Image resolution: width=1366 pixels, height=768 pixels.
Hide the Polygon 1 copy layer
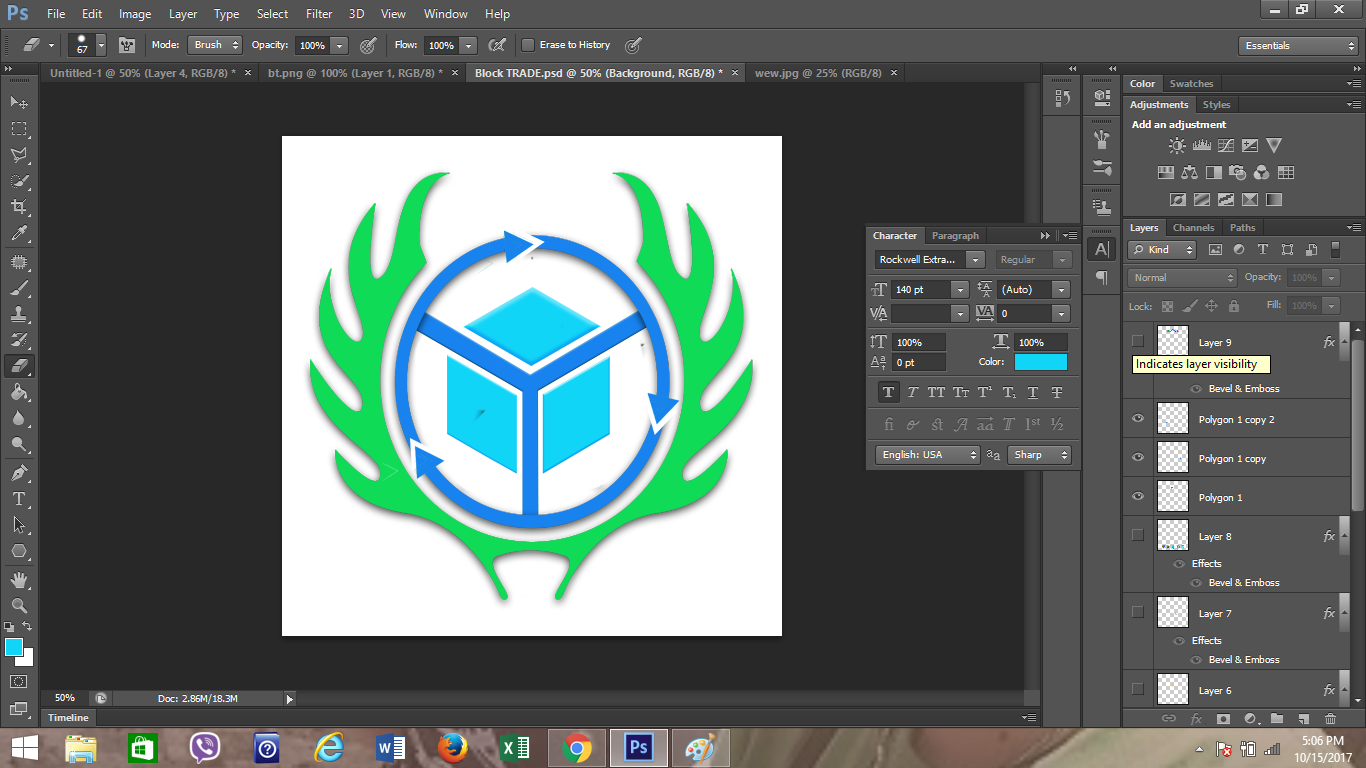[1138, 458]
